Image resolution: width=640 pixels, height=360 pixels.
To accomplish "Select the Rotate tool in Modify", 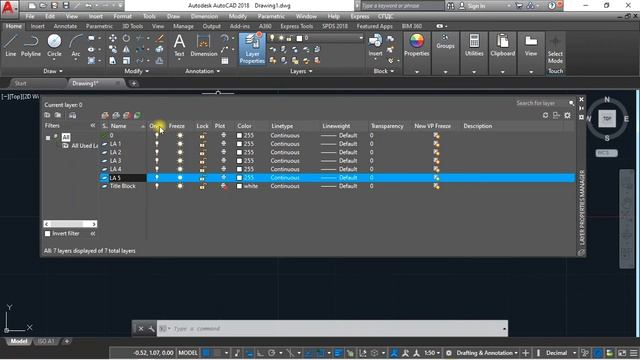I will point(126,38).
